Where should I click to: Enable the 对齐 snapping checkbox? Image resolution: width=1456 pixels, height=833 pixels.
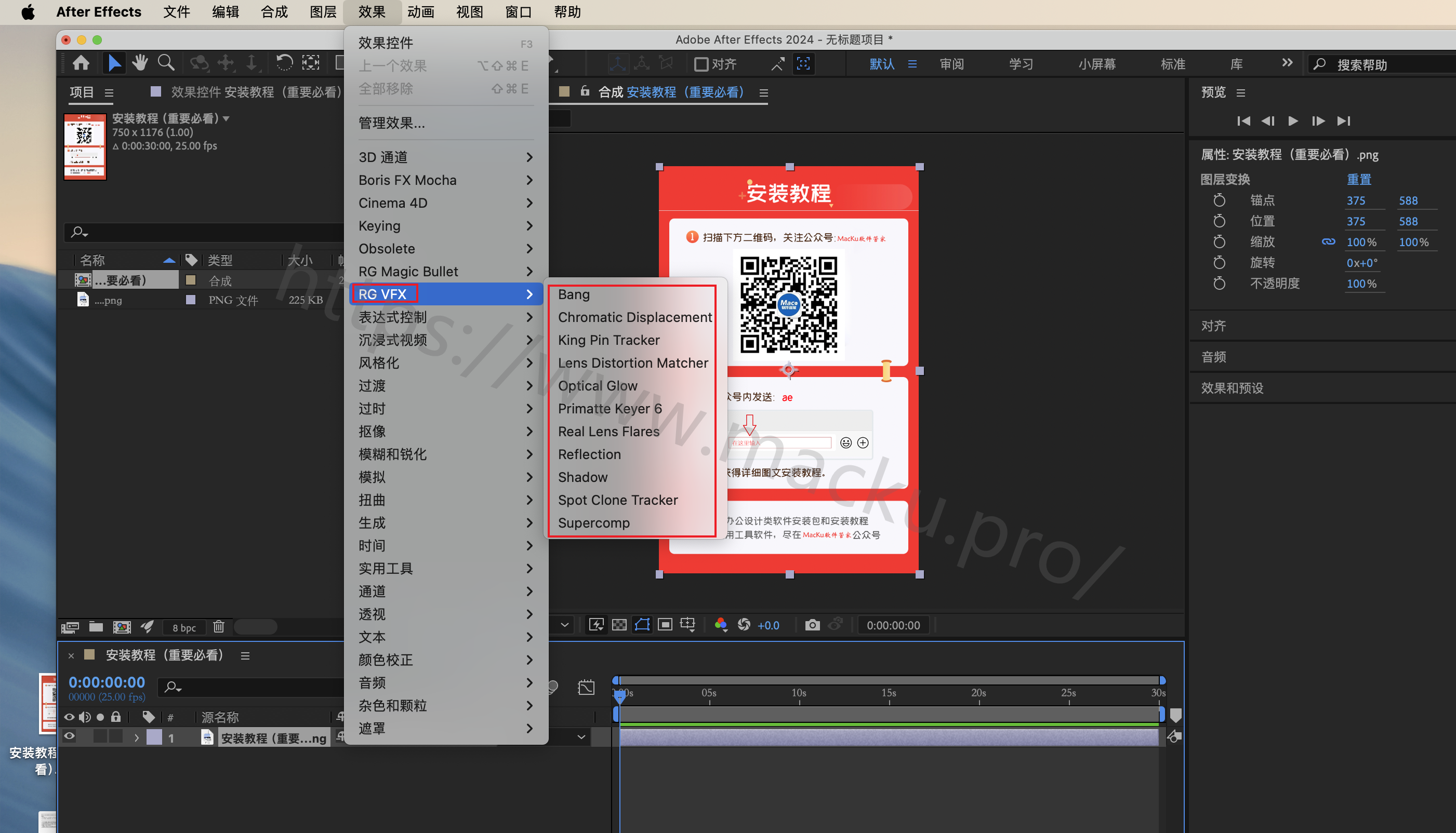pyautogui.click(x=701, y=64)
